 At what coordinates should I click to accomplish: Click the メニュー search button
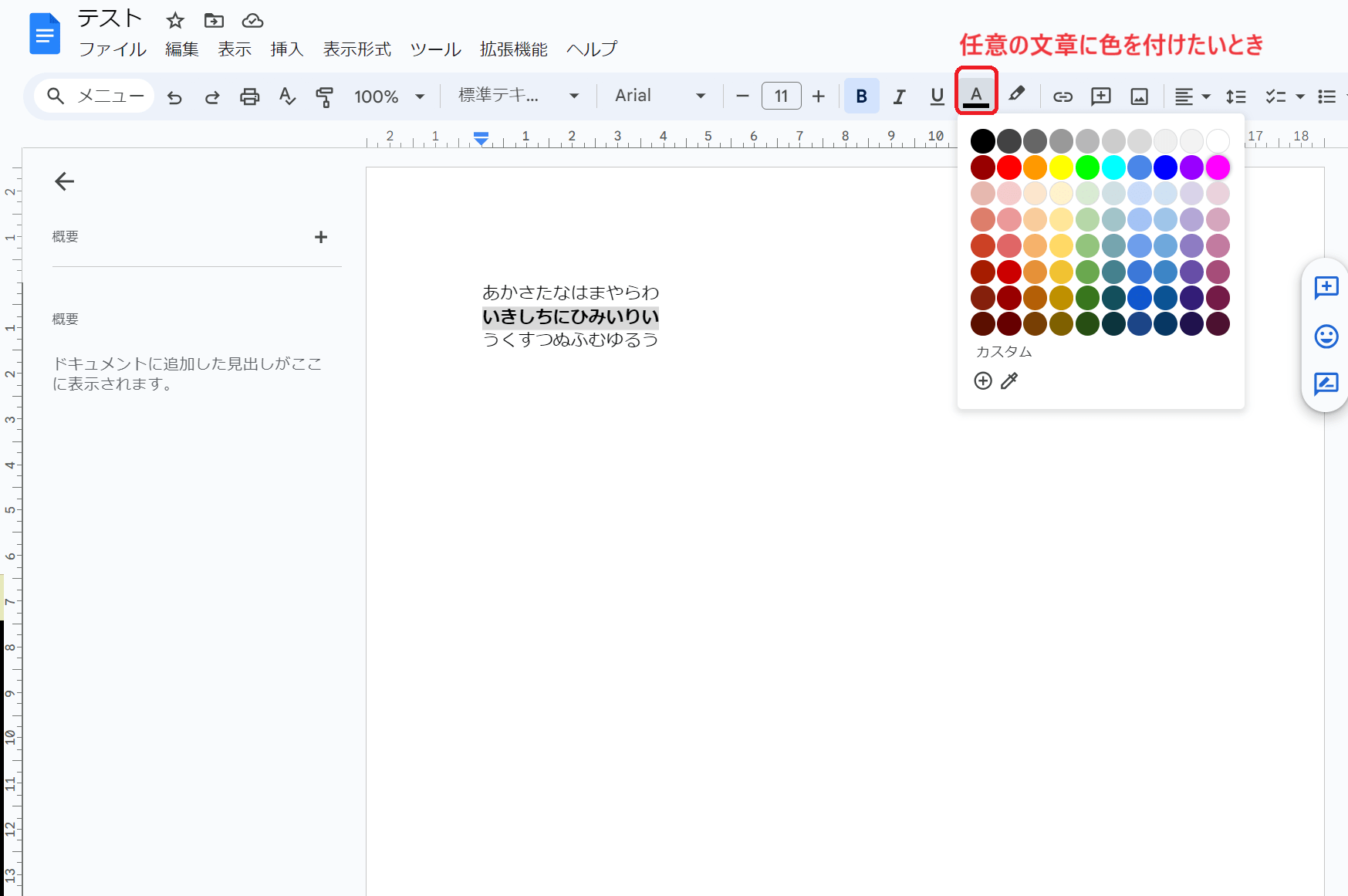[x=95, y=96]
